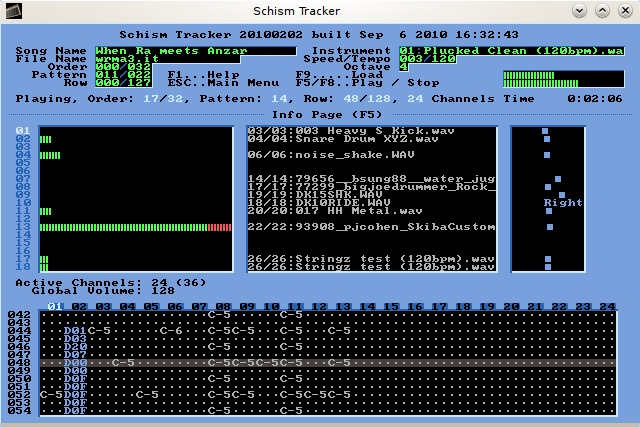Click the C-6 note in row 044
640x427 pixels.
coord(171,331)
